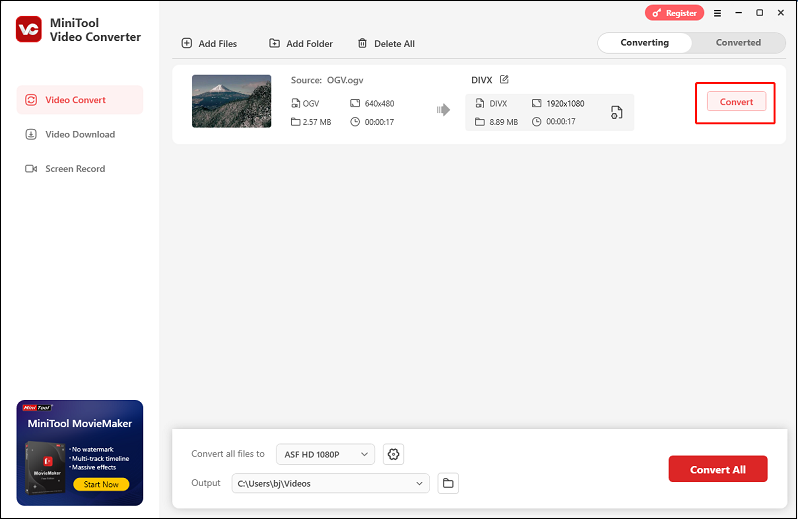The image size is (798, 519).
Task: Open the hamburger menu icon
Action: point(717,13)
